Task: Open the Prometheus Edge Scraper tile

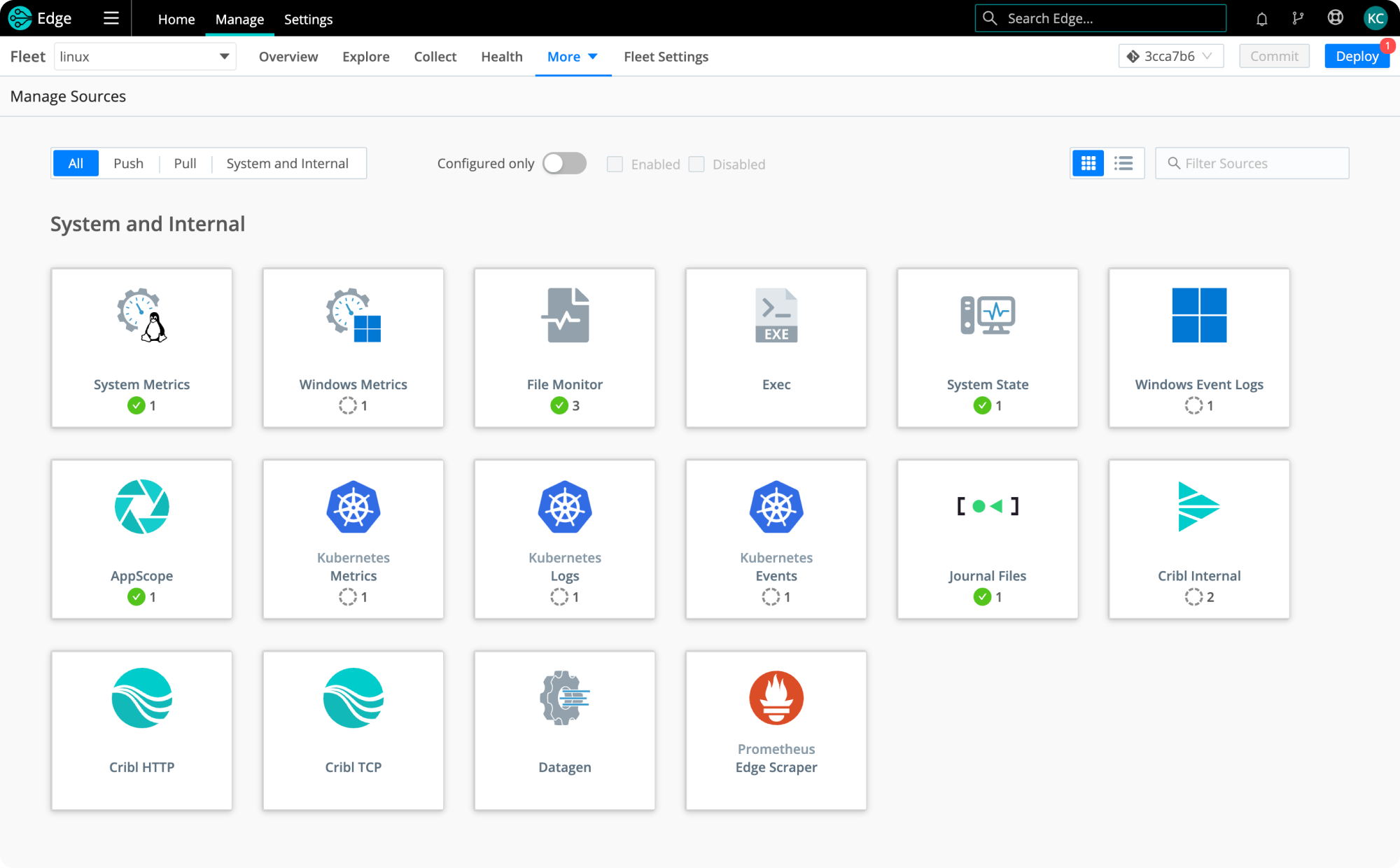Action: [776, 731]
